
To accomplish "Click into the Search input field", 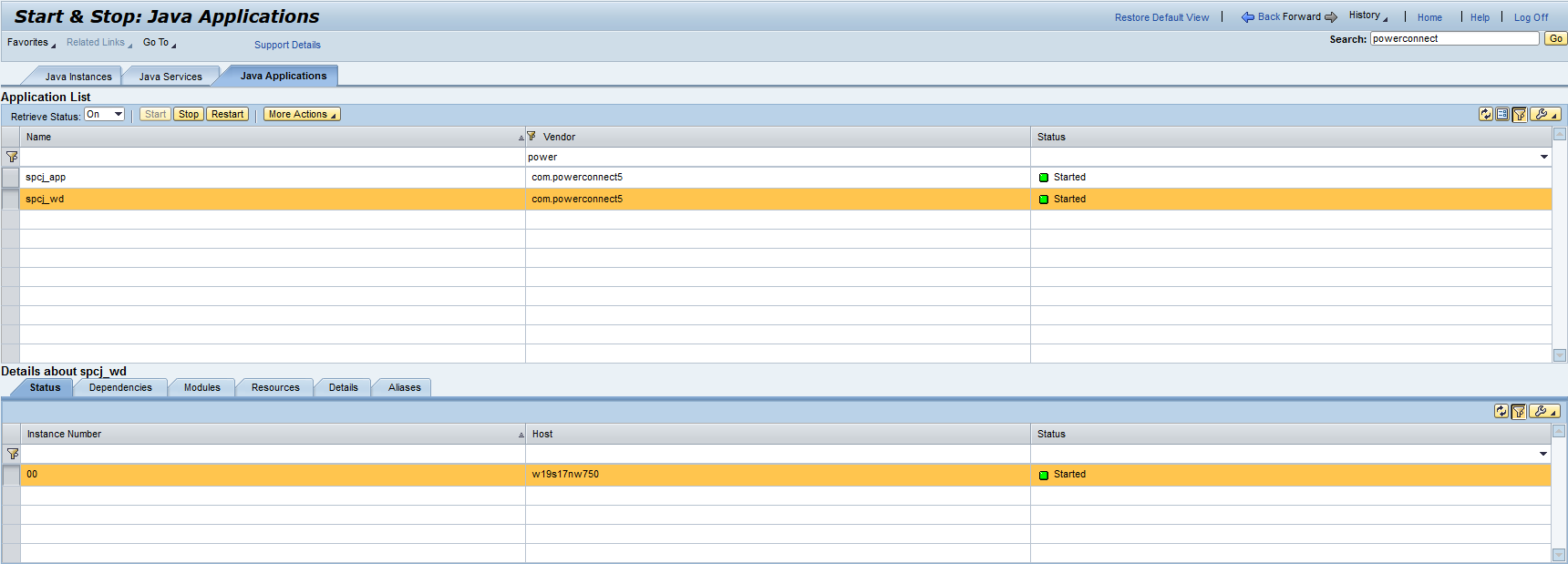I will [1453, 38].
